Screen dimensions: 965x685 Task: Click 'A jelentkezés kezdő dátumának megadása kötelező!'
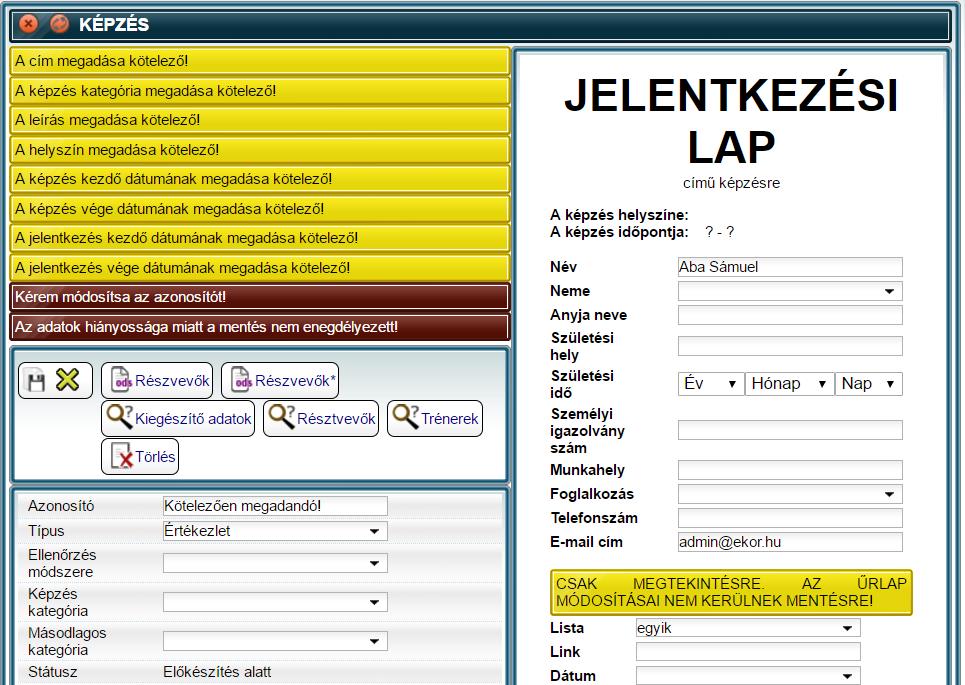[x=260, y=238]
